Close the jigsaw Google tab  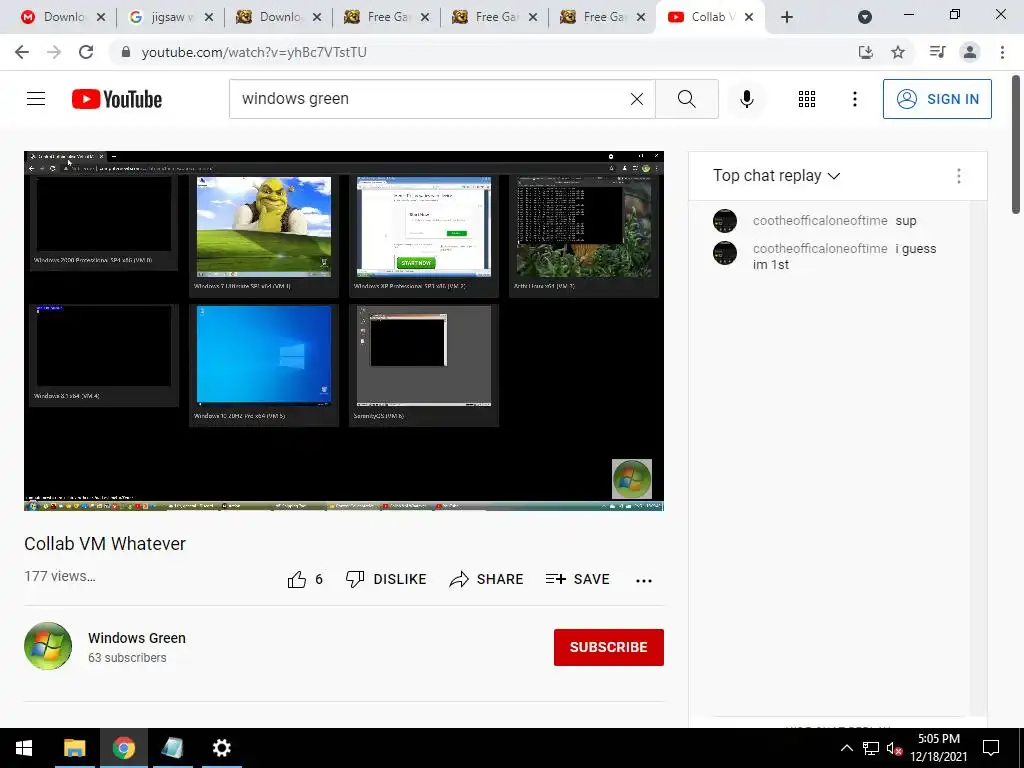coord(209,17)
